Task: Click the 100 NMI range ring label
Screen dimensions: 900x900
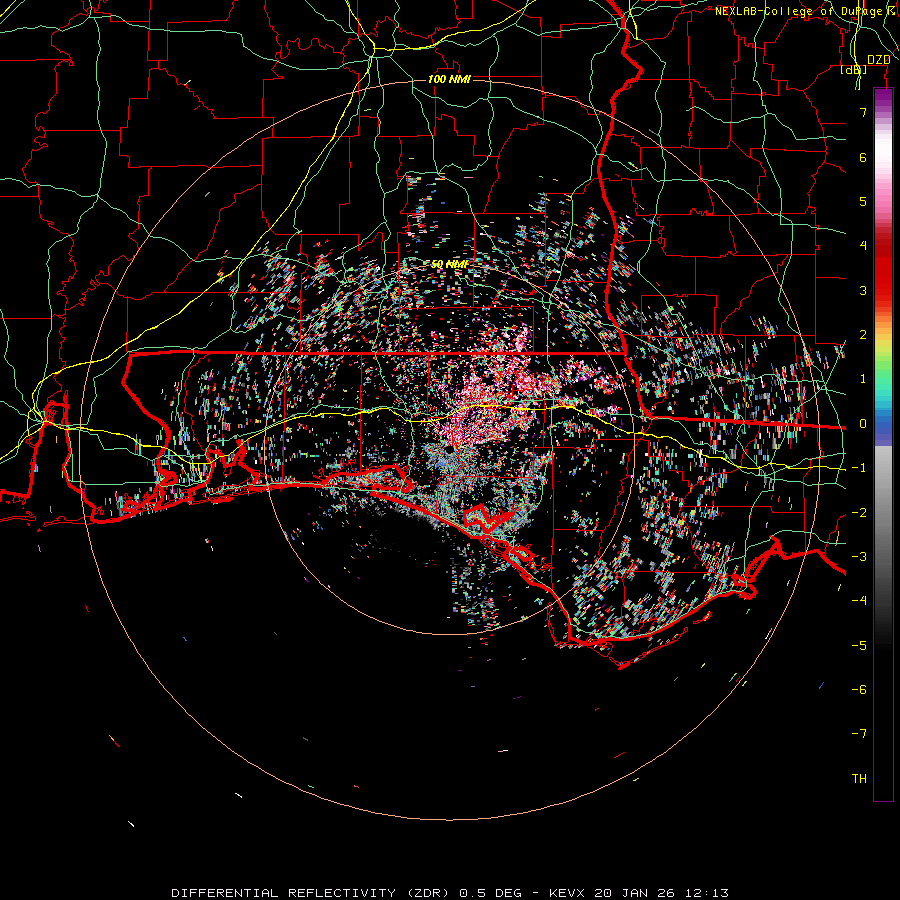Action: [449, 79]
